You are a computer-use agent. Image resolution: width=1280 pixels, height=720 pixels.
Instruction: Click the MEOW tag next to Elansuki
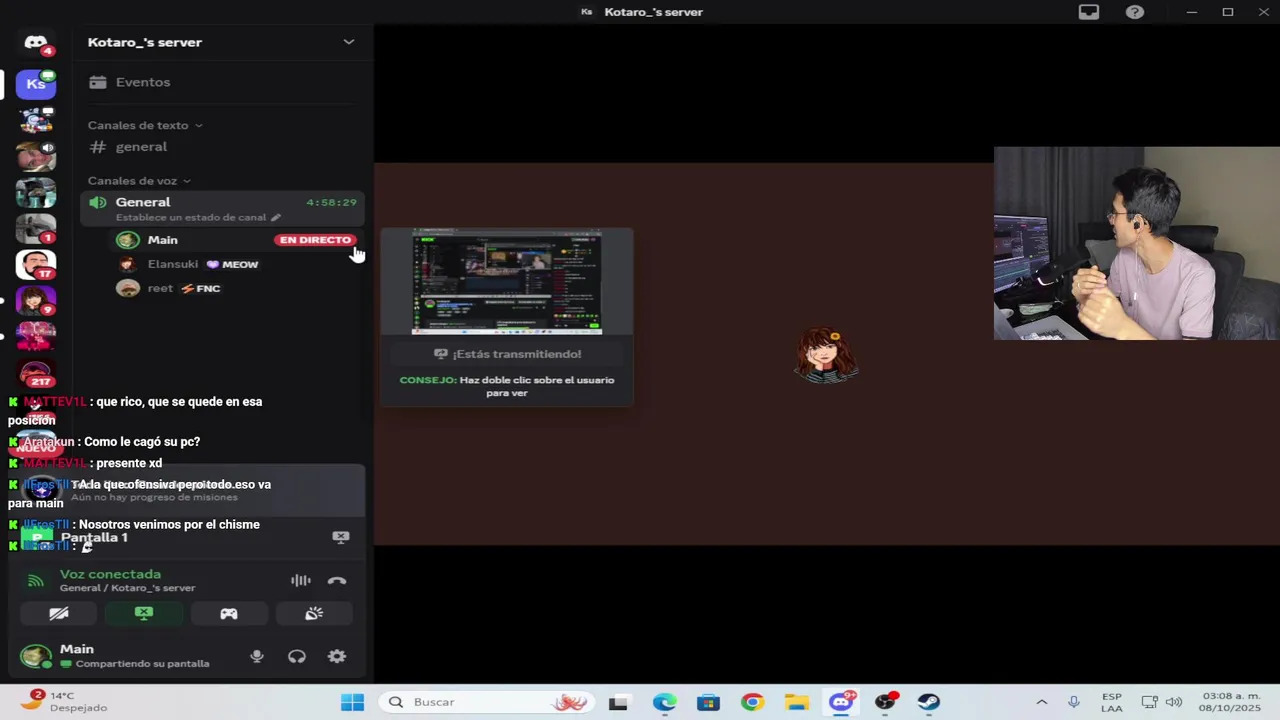[232, 264]
